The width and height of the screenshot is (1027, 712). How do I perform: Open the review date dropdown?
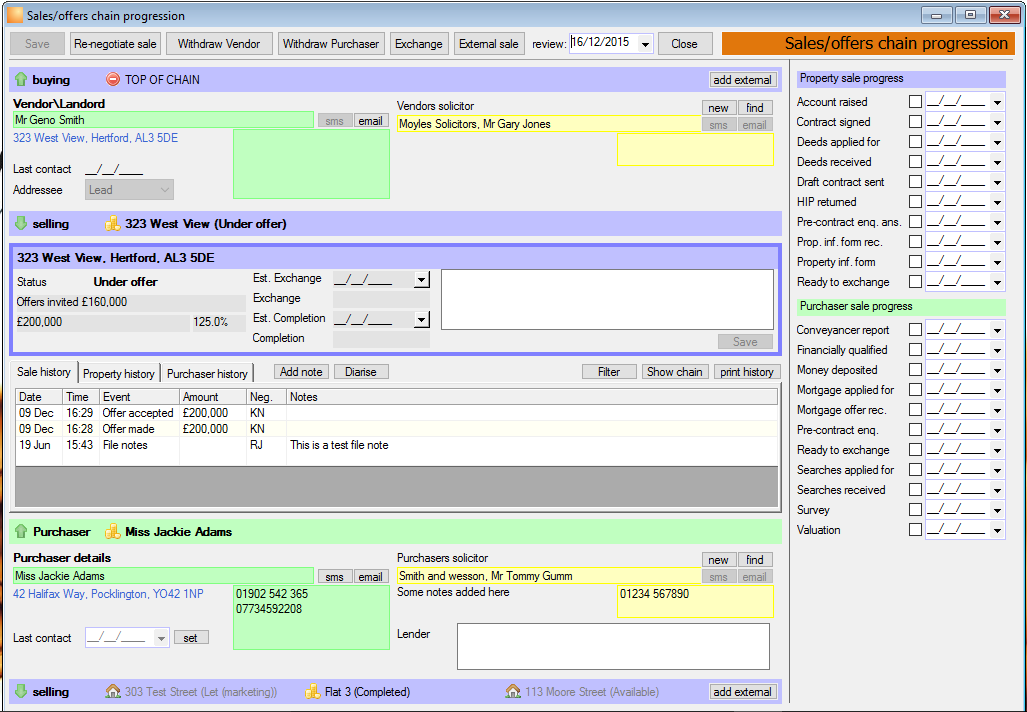(645, 44)
